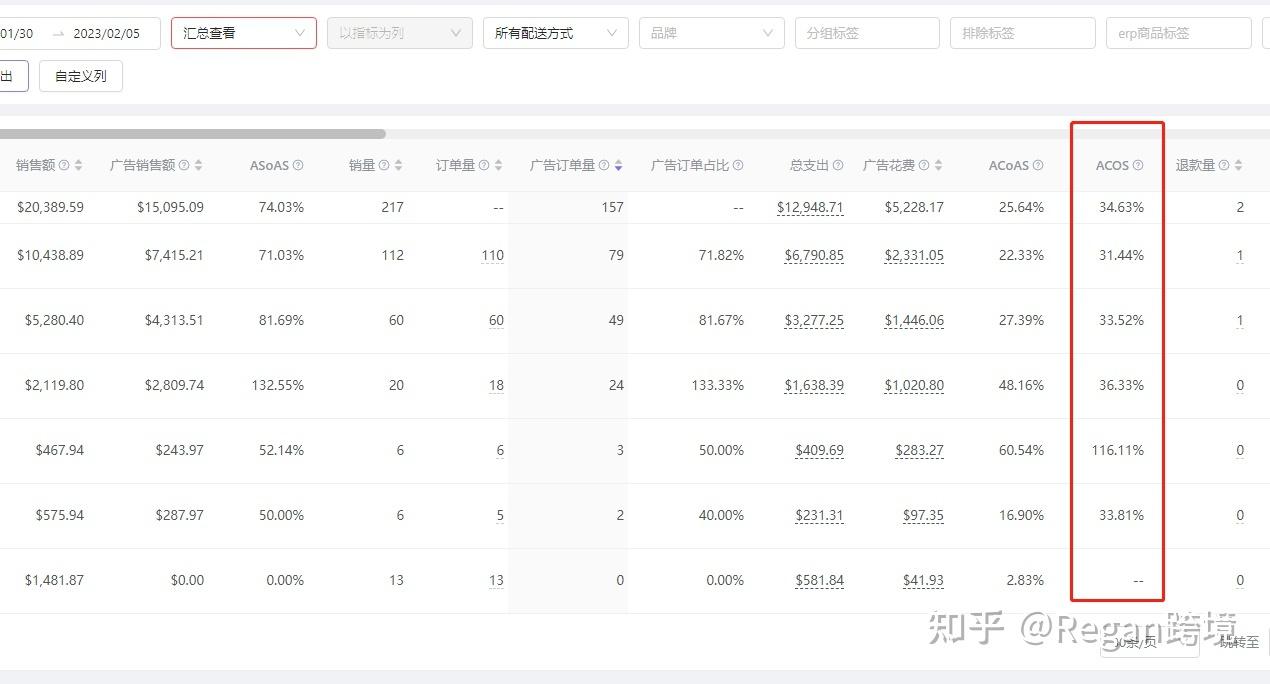1270x684 pixels.
Task: Open ad spend link $1,020.80
Action: [914, 386]
